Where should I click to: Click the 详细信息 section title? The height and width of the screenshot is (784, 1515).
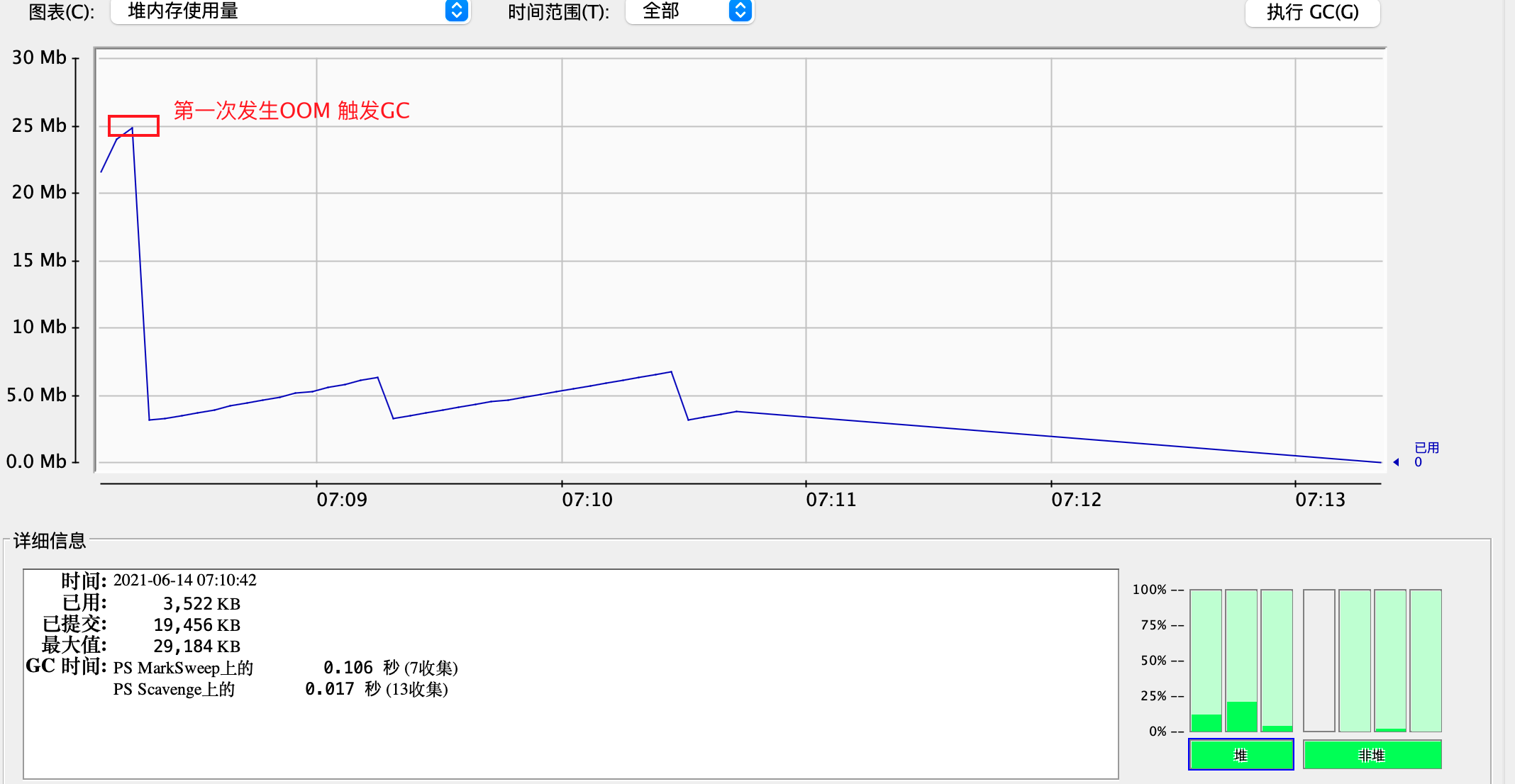[50, 541]
